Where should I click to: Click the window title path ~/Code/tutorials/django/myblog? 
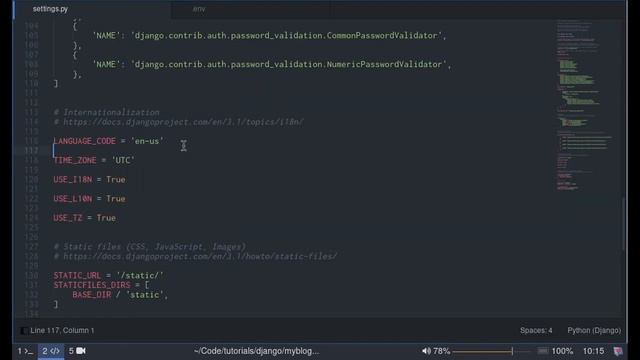[256, 351]
